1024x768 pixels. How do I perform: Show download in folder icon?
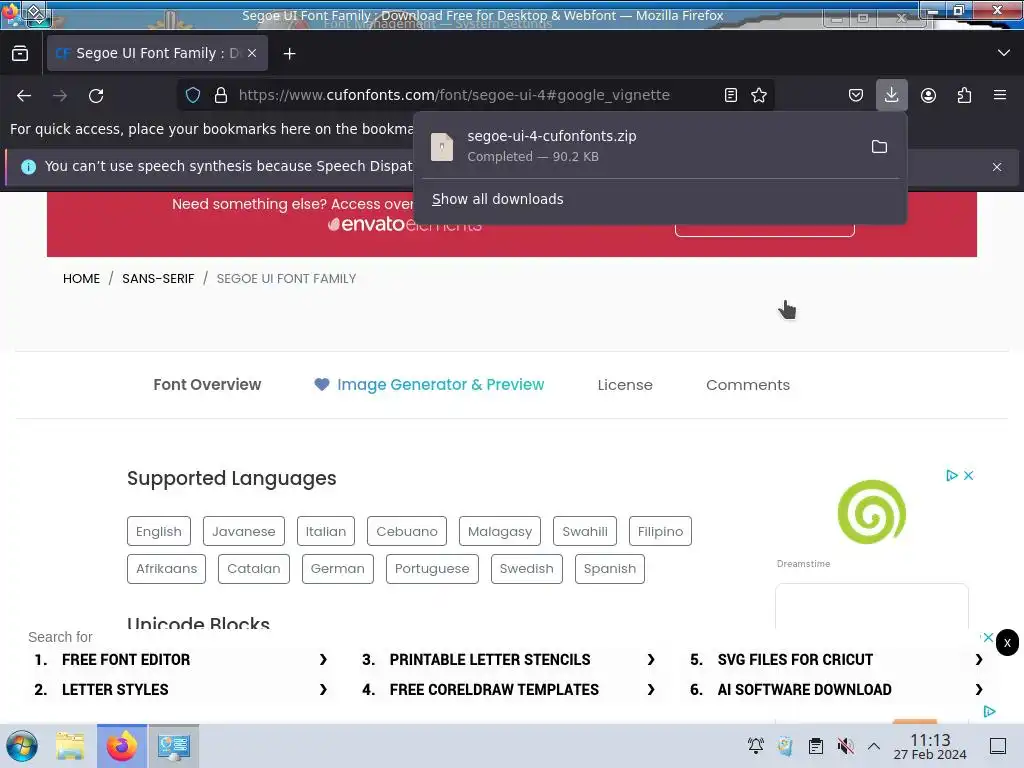click(x=879, y=146)
